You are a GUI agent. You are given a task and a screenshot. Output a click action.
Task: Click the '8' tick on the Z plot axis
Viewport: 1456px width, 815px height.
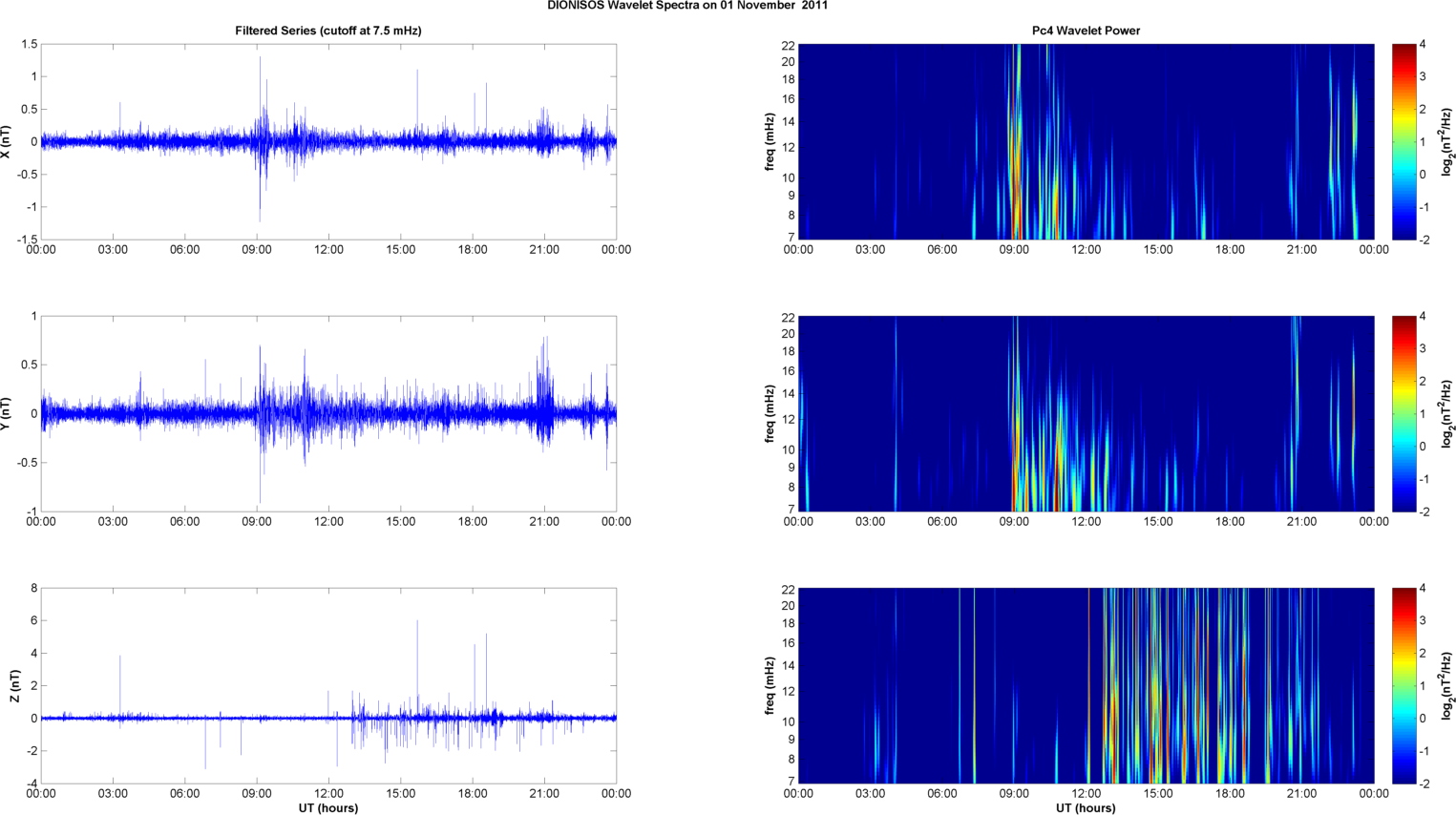[34, 589]
